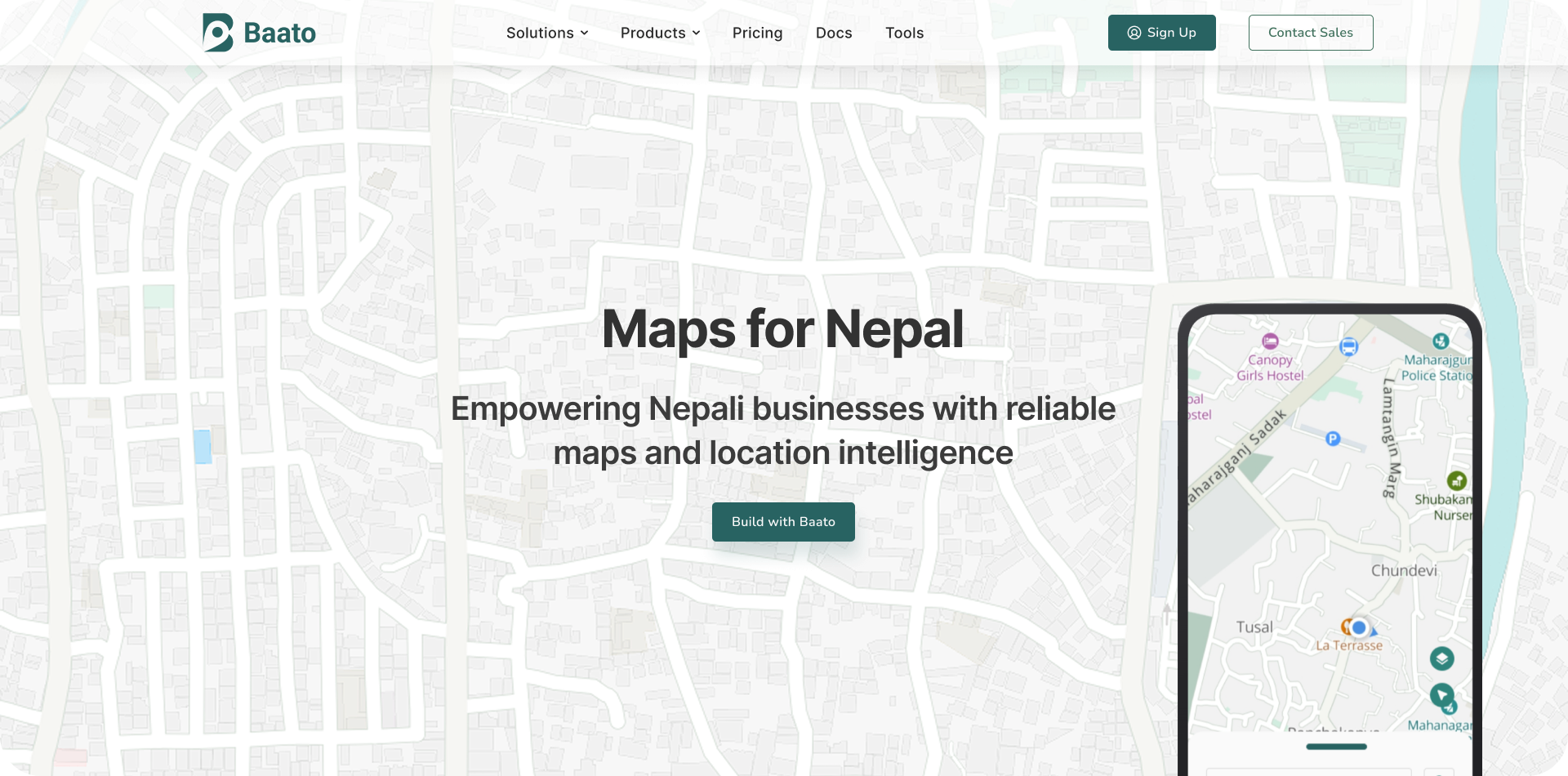Open the Docs page
The image size is (1568, 776).
(834, 33)
